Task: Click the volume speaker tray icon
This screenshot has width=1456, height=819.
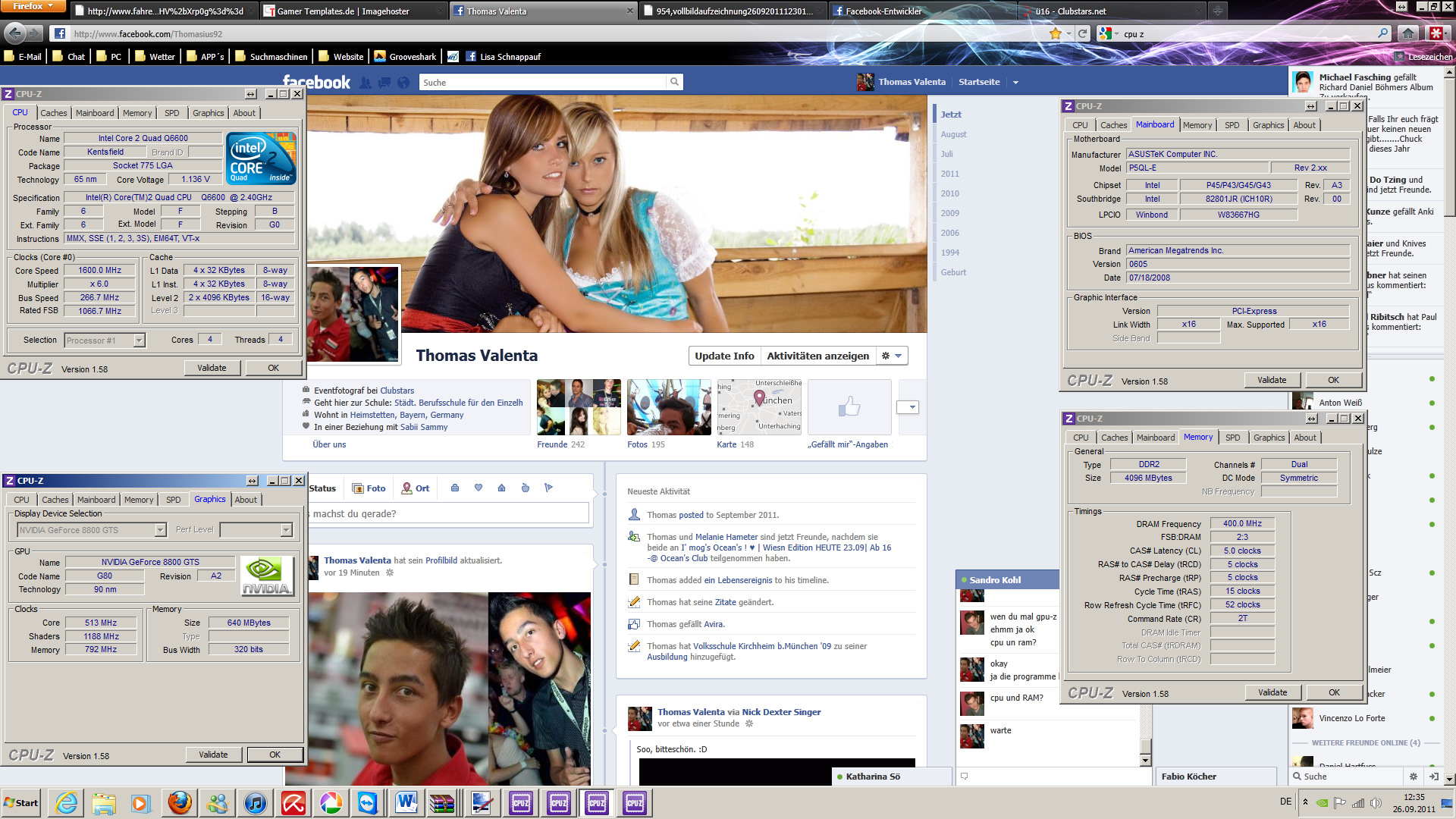Action: click(x=1376, y=802)
